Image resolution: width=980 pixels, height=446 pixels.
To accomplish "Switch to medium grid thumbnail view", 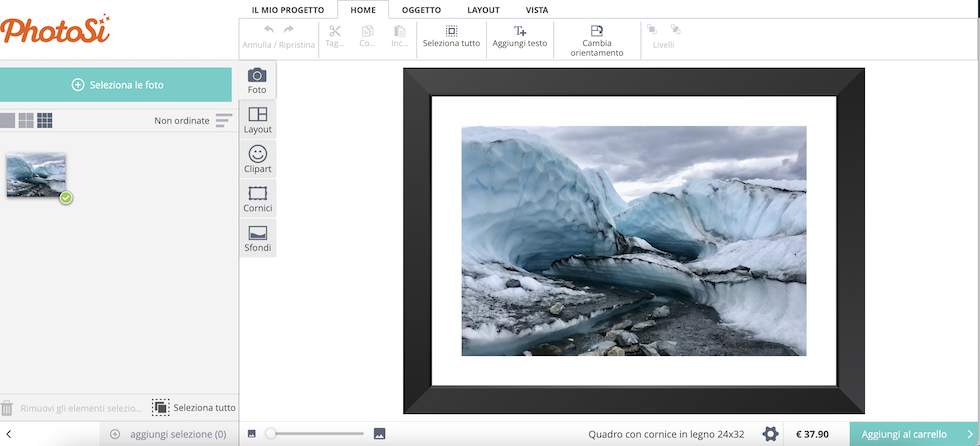I will [x=26, y=121].
